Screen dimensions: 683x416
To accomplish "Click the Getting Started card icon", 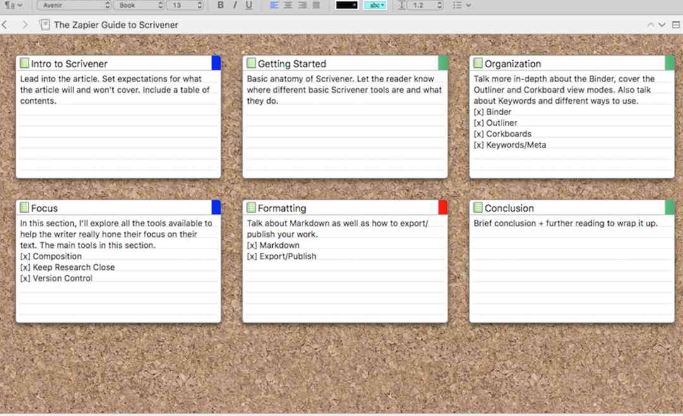I will (x=251, y=63).
